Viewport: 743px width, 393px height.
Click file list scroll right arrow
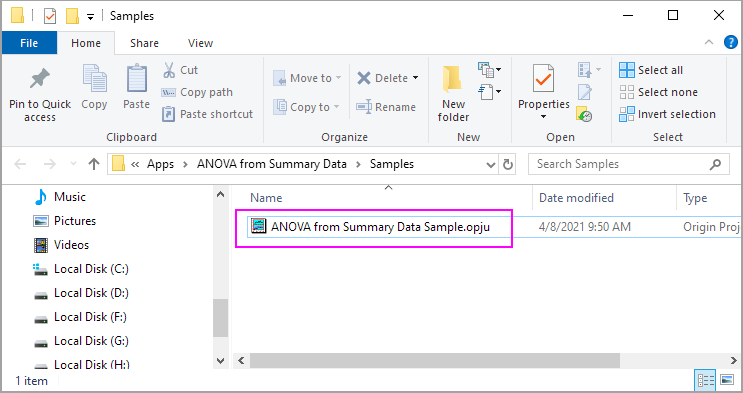click(x=734, y=360)
